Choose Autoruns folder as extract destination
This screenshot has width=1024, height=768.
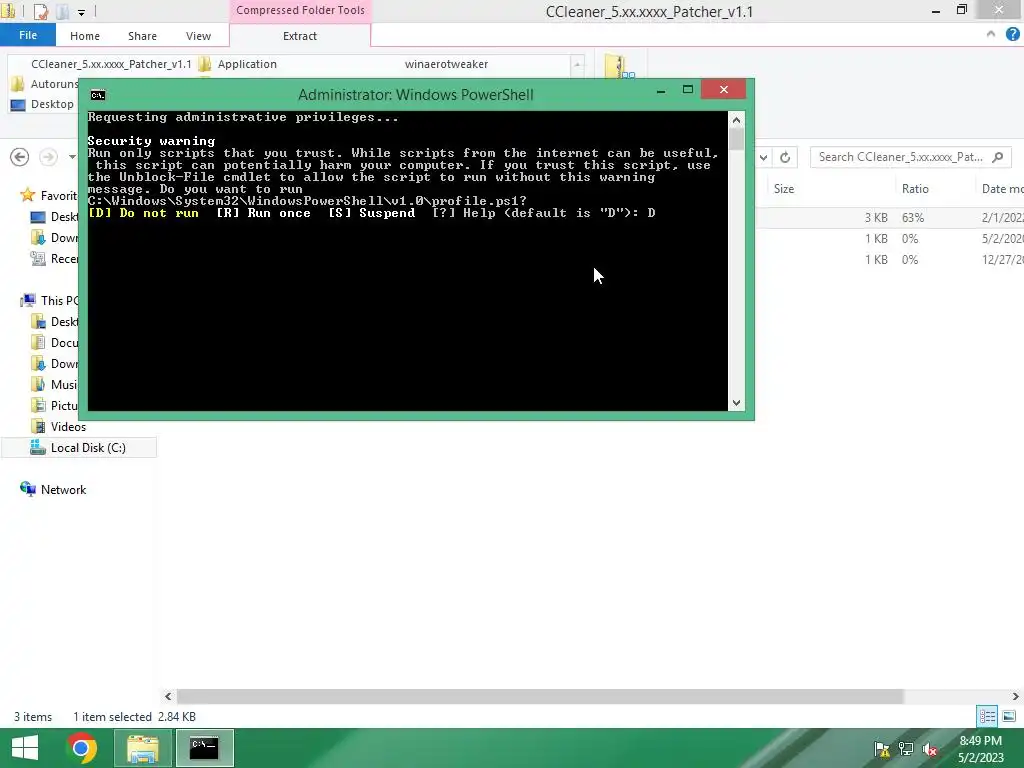tap(44, 84)
